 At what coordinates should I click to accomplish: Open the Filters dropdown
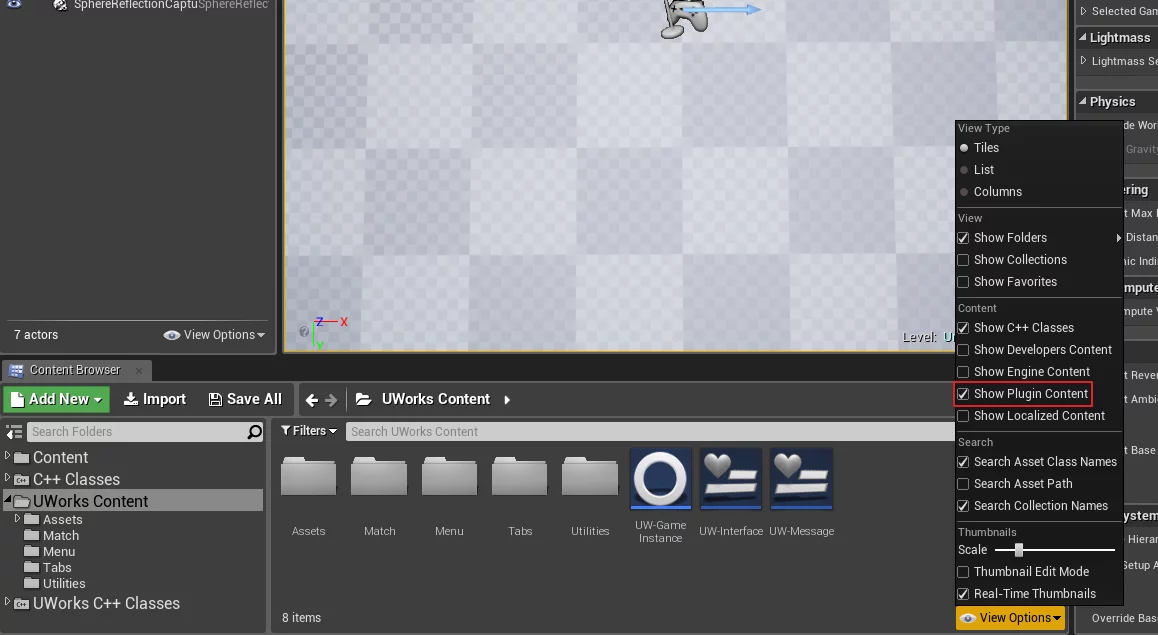(308, 431)
